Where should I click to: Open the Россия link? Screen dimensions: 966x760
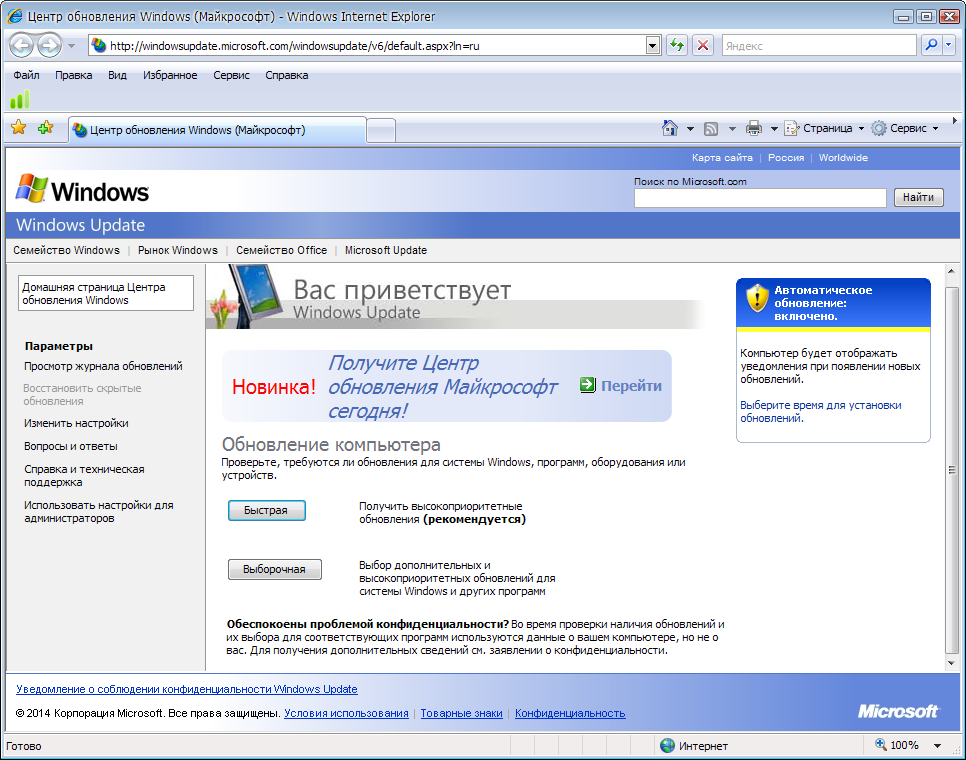(x=785, y=158)
